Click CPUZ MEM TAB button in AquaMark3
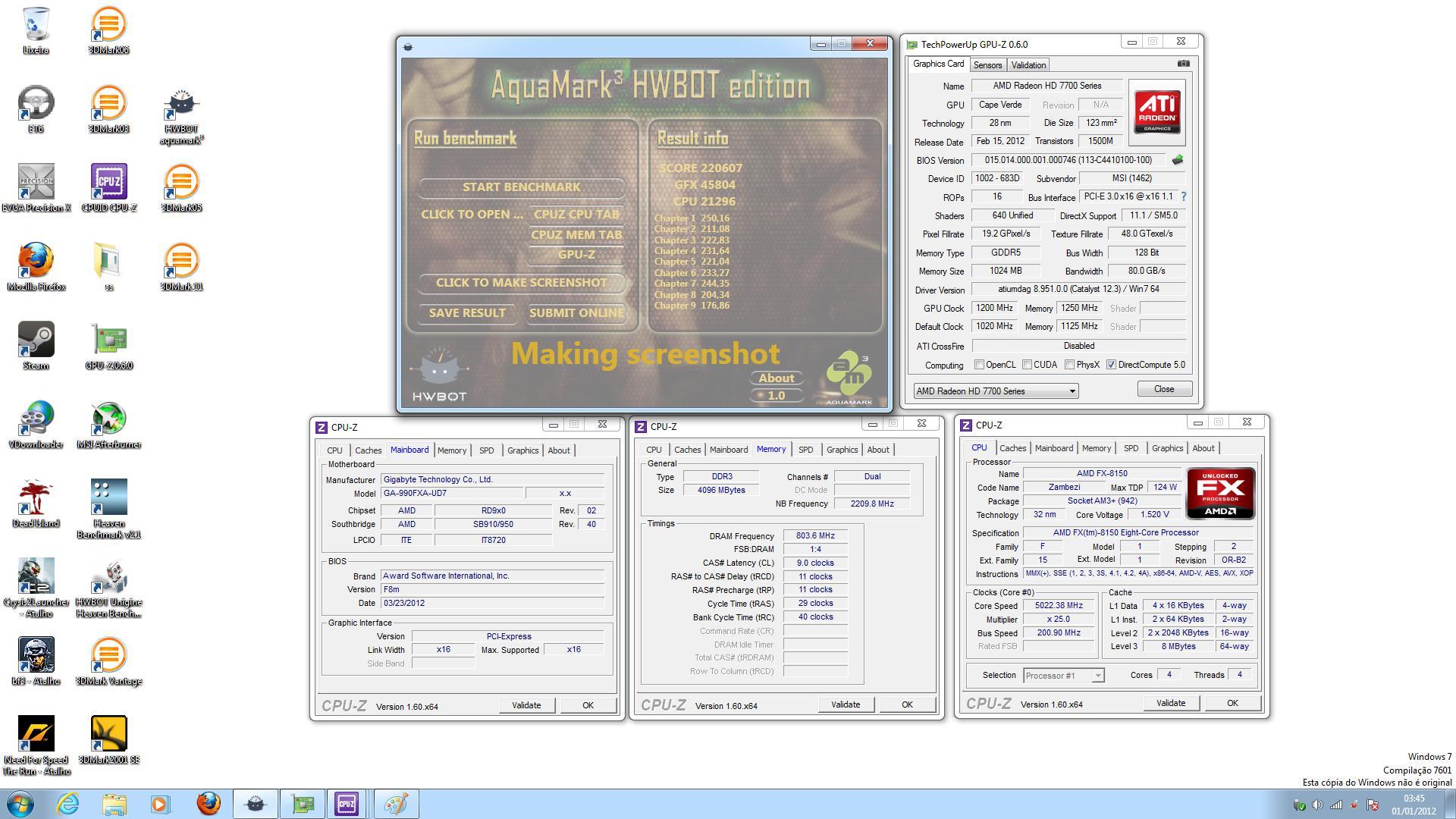1456x819 pixels. 576,234
